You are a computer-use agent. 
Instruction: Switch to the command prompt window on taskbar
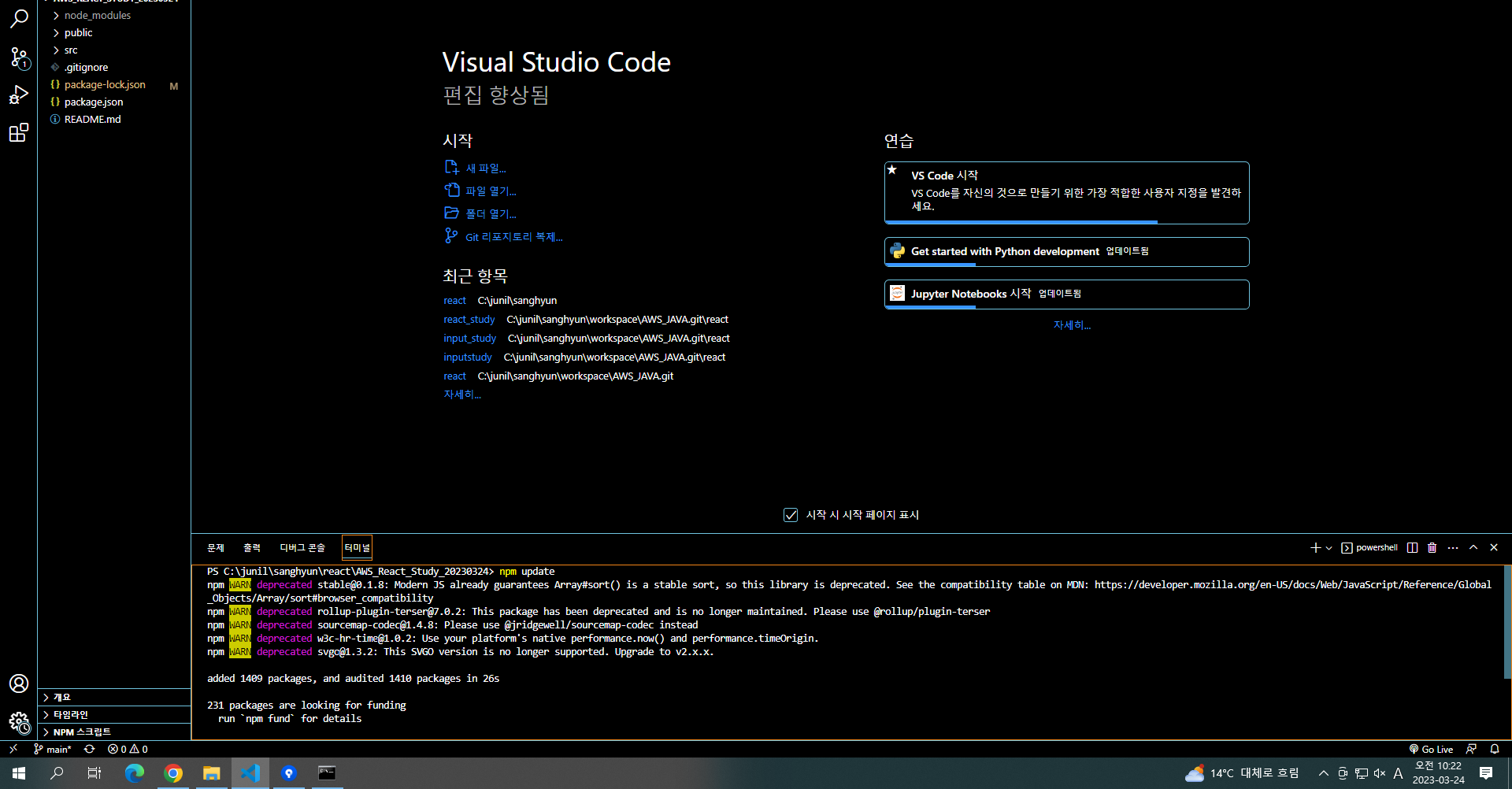pos(327,773)
